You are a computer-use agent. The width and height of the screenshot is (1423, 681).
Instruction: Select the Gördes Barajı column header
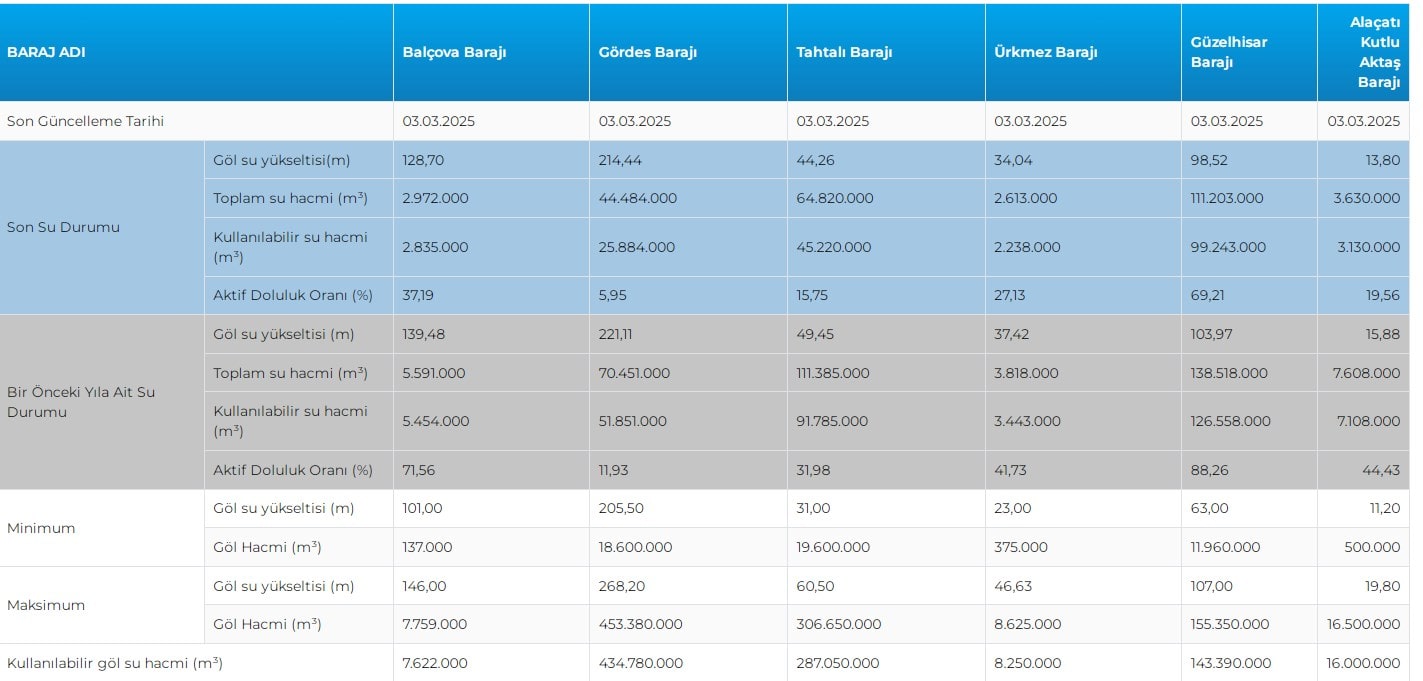pos(647,52)
